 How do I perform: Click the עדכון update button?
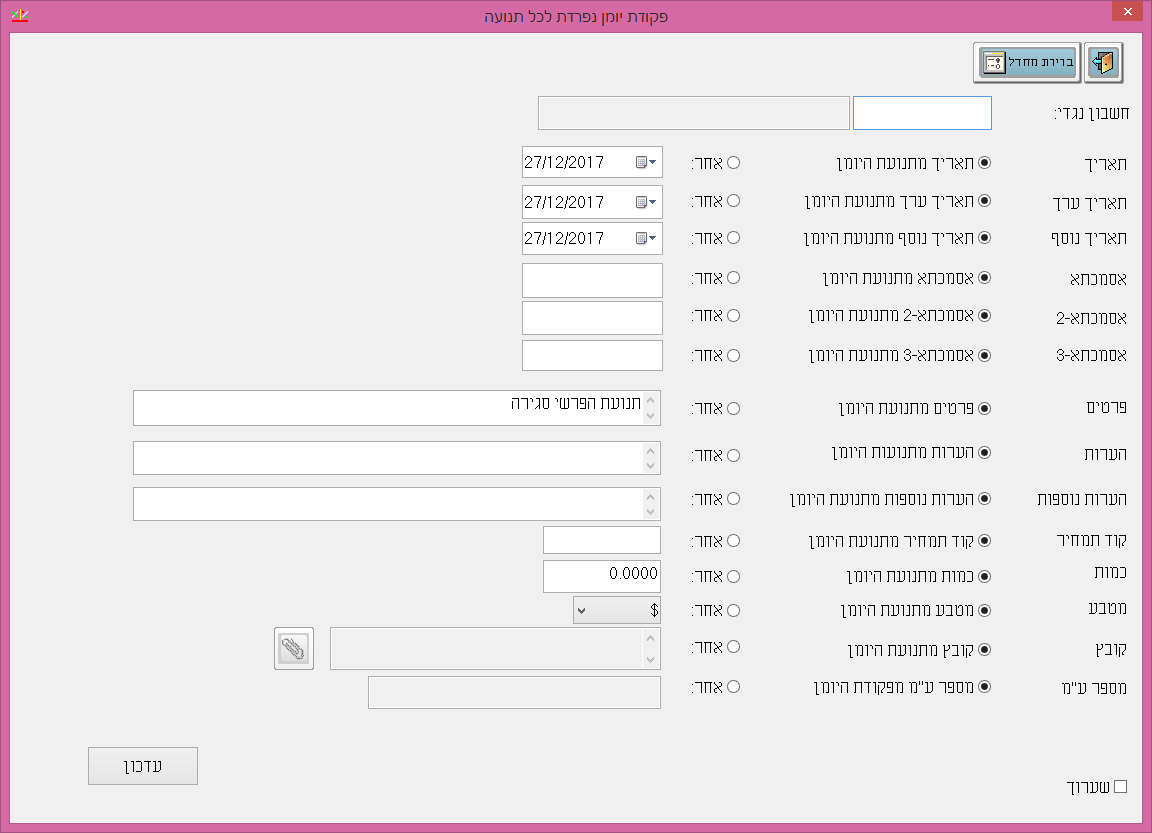[x=143, y=766]
